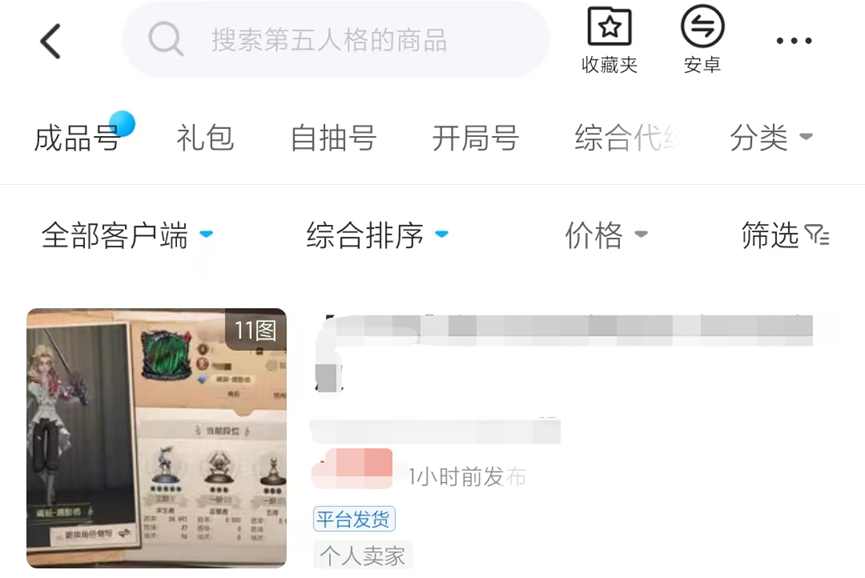Focus the 搜索第五人格的商品 search field

[x=336, y=40]
